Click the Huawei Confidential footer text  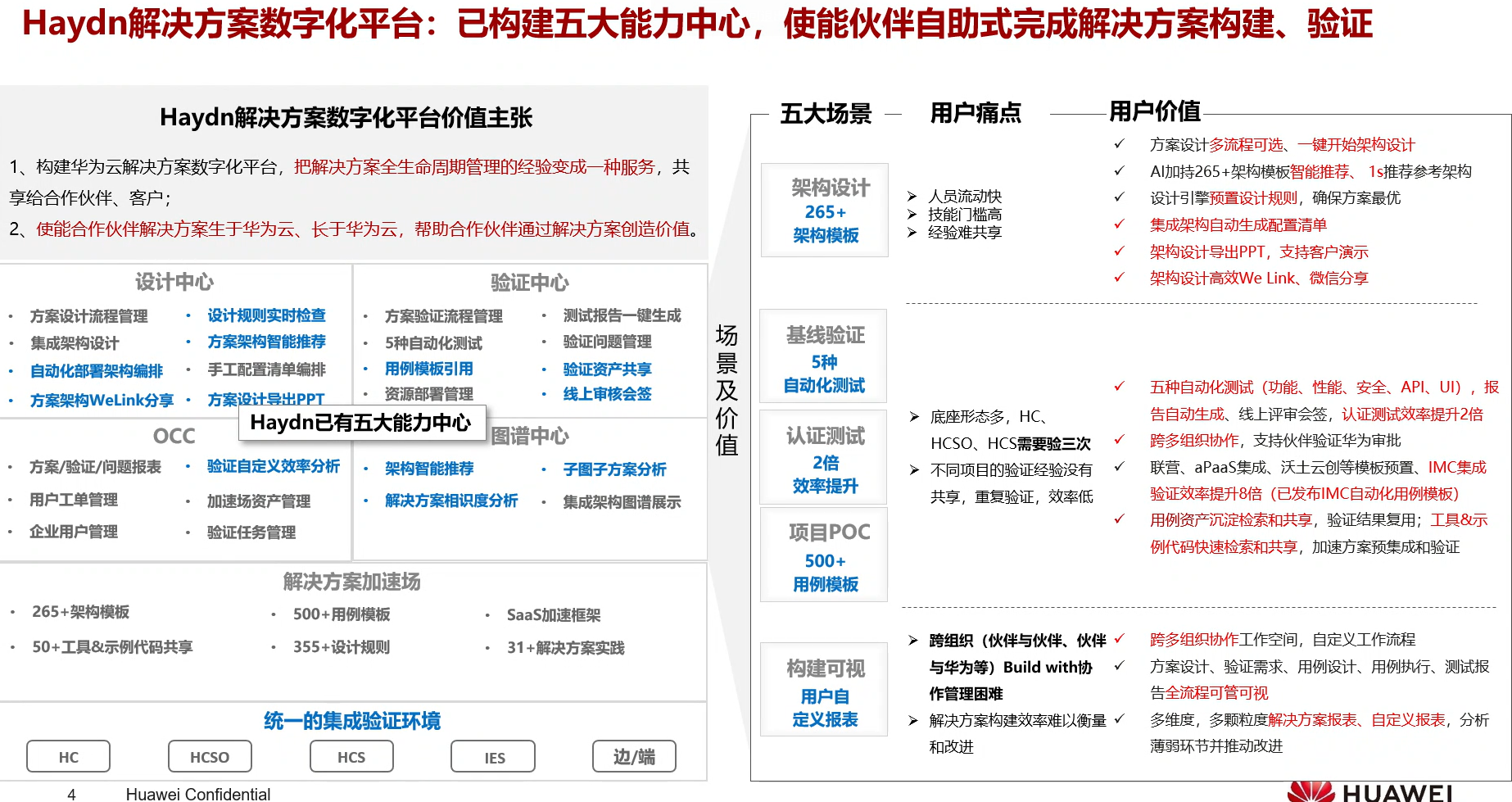click(198, 794)
